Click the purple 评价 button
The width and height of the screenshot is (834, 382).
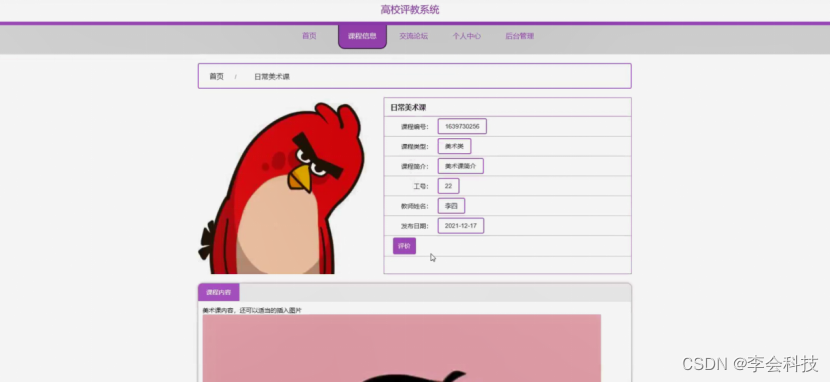tap(404, 246)
